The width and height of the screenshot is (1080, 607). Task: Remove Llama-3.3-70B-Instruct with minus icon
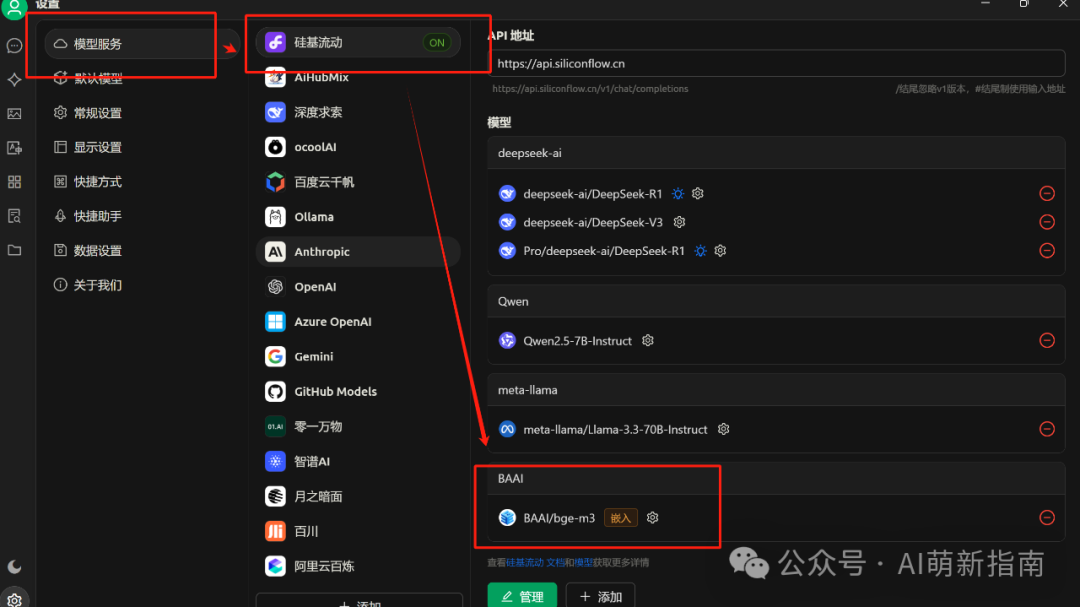(1047, 429)
